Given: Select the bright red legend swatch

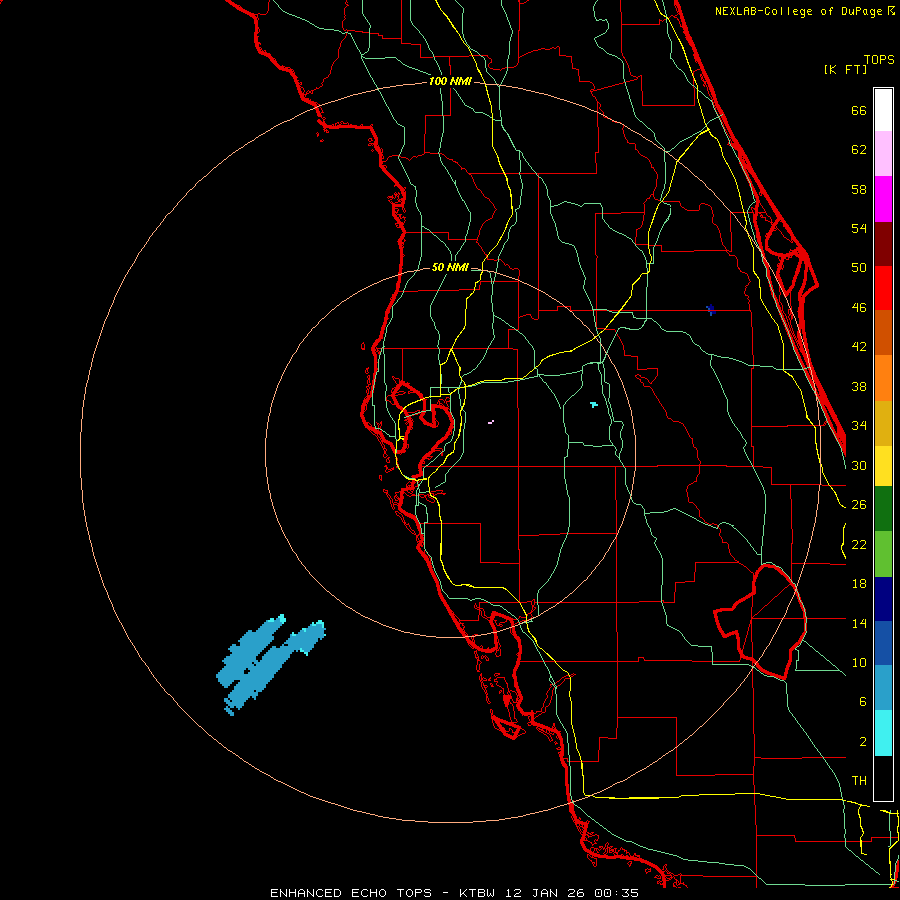Looking at the screenshot, I should pyautogui.click(x=883, y=288).
